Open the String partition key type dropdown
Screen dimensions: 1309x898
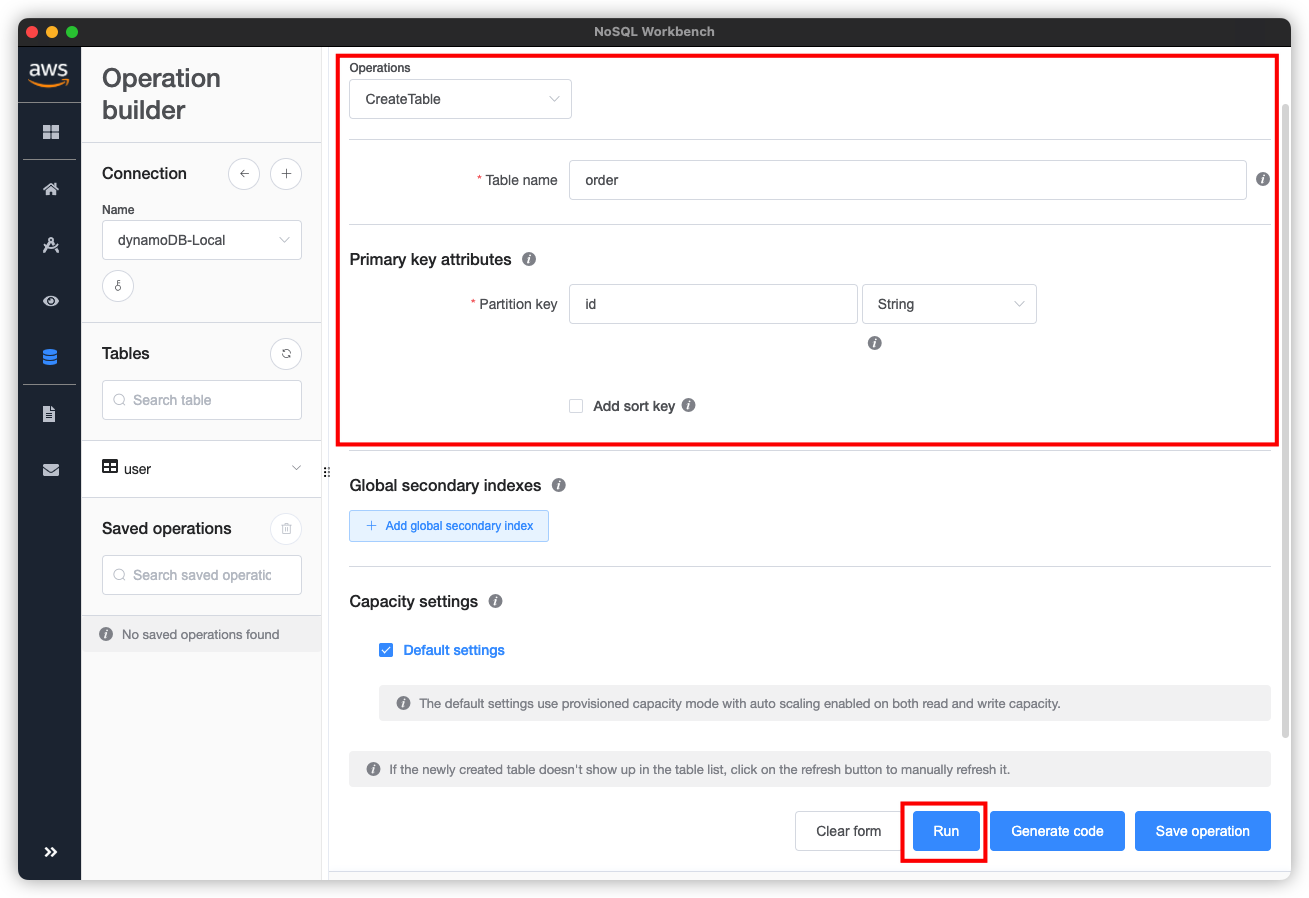(949, 304)
